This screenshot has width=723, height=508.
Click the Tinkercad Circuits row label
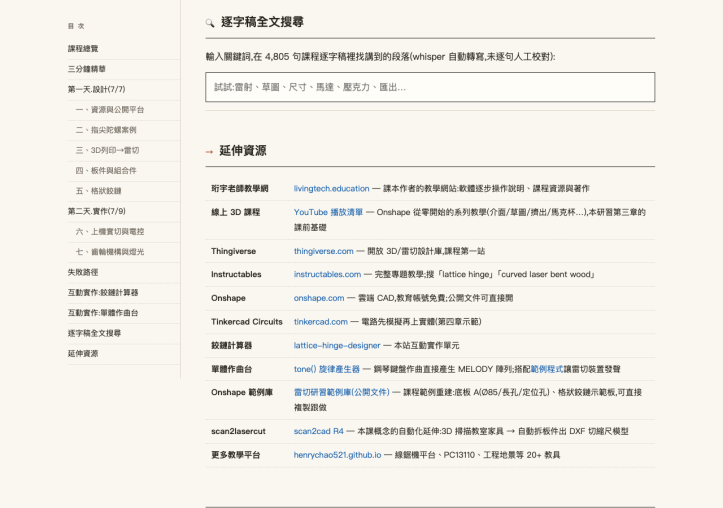[x=247, y=322]
